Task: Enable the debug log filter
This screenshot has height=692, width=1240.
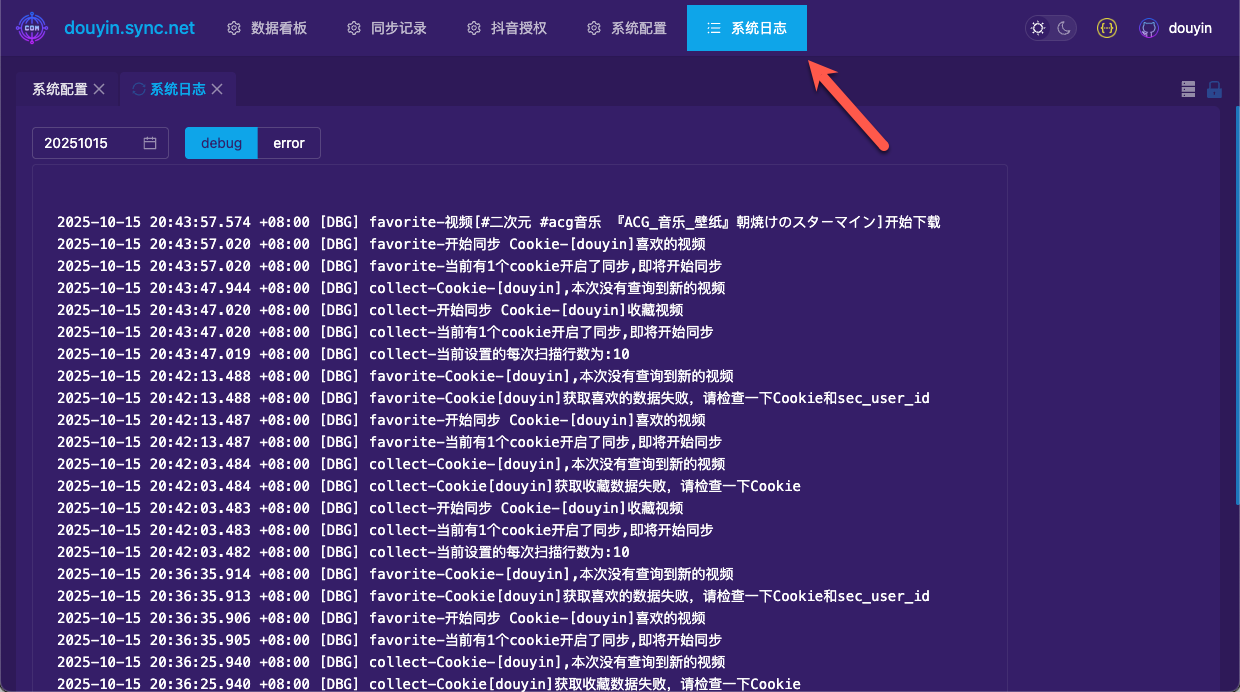Action: [221, 142]
